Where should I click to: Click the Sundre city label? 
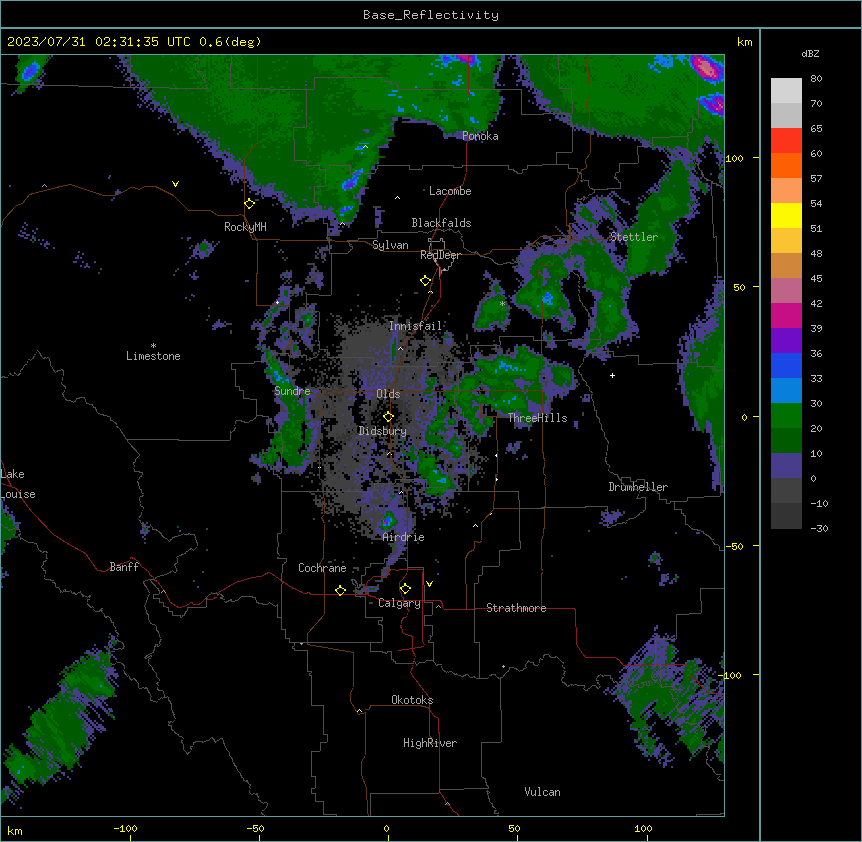coord(292,391)
